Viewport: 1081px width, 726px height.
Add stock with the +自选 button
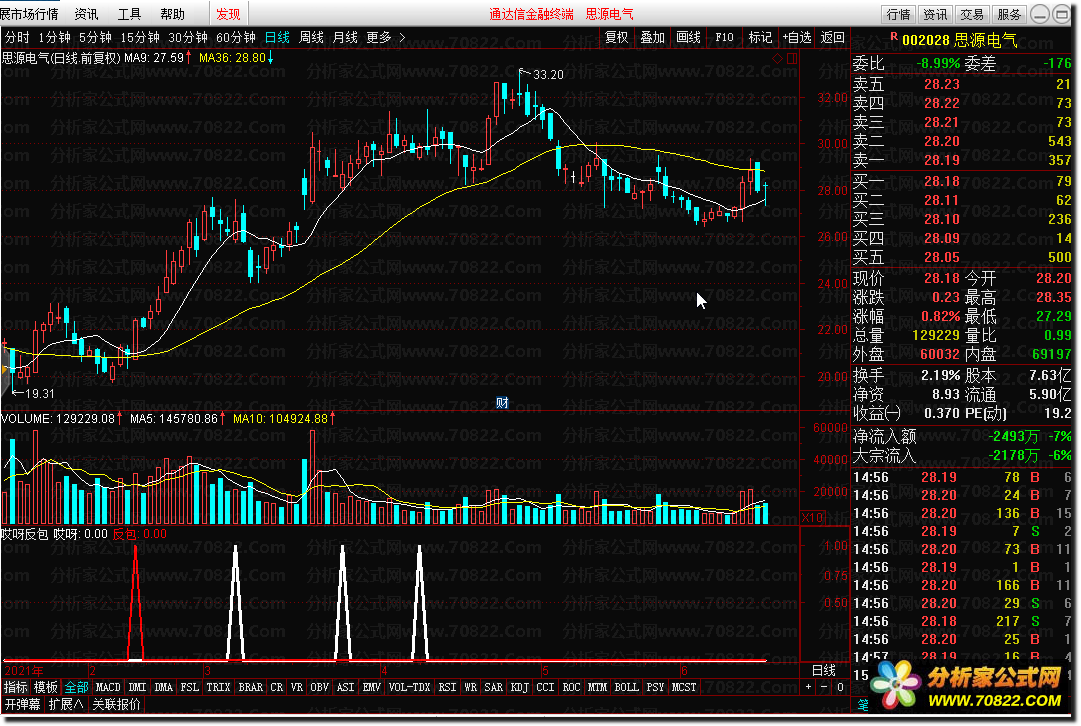click(797, 37)
